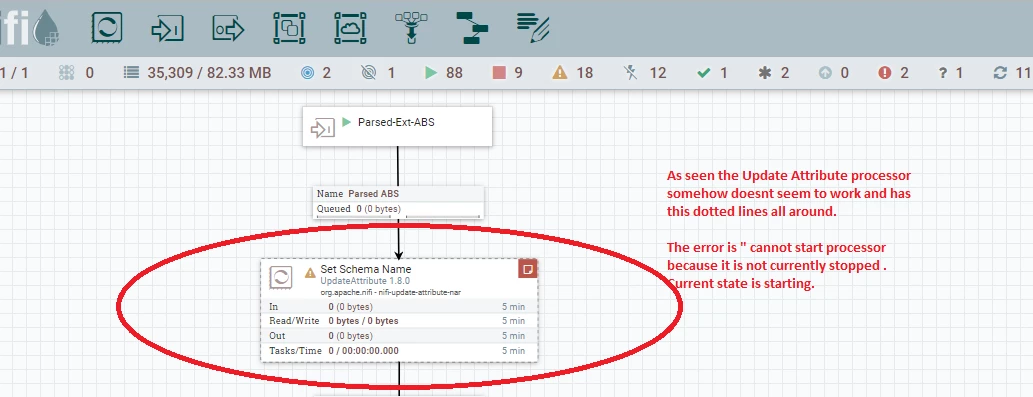The width and height of the screenshot is (1033, 397).
Task: Select the Label toolbar icon
Action: 533,28
